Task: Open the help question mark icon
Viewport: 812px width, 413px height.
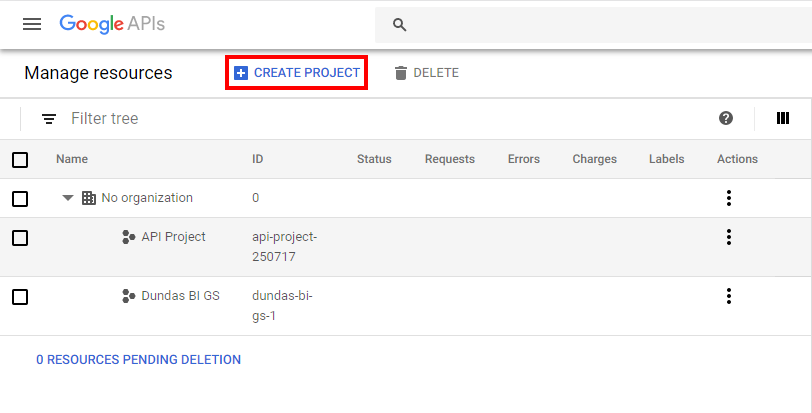Action: coord(726,118)
